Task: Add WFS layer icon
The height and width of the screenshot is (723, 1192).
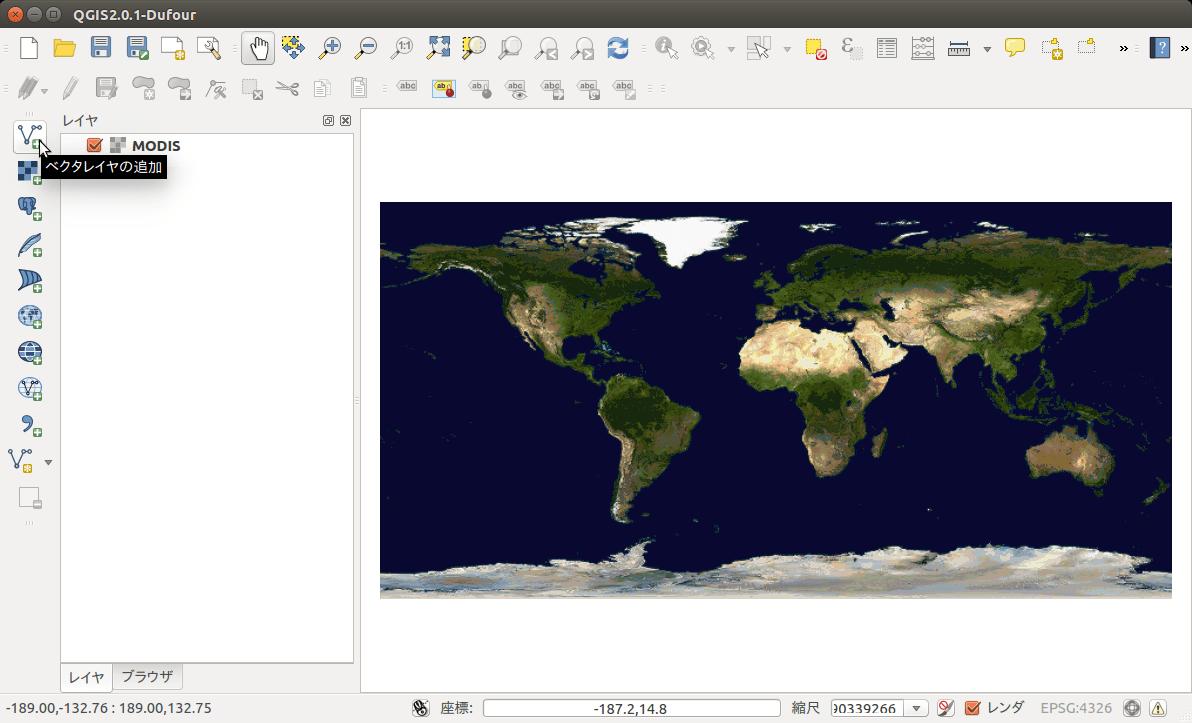Action: [30, 388]
